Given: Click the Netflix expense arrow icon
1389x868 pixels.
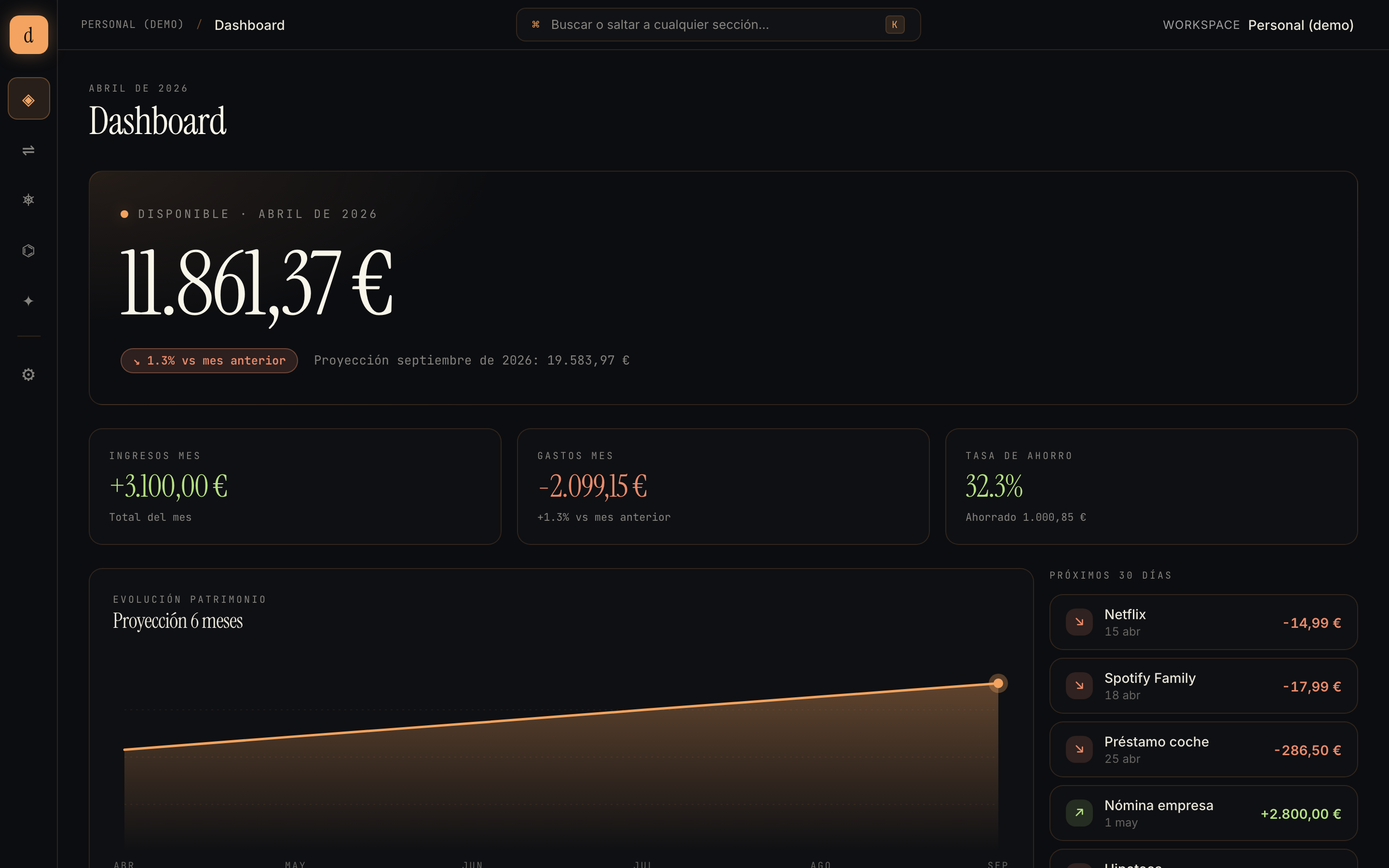Looking at the screenshot, I should pyautogui.click(x=1079, y=622).
